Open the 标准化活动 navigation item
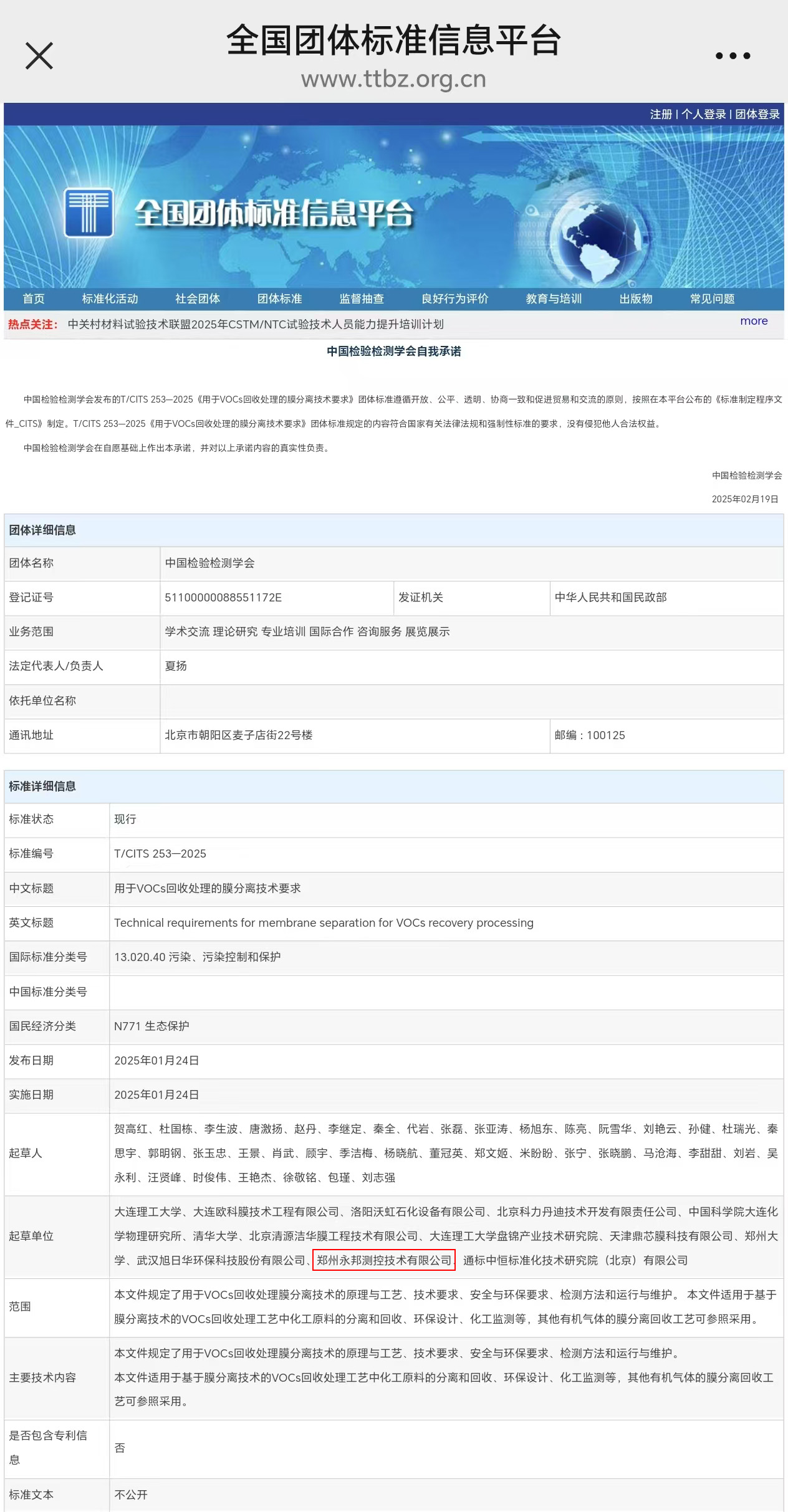Image resolution: width=788 pixels, height=1512 pixels. click(x=110, y=299)
